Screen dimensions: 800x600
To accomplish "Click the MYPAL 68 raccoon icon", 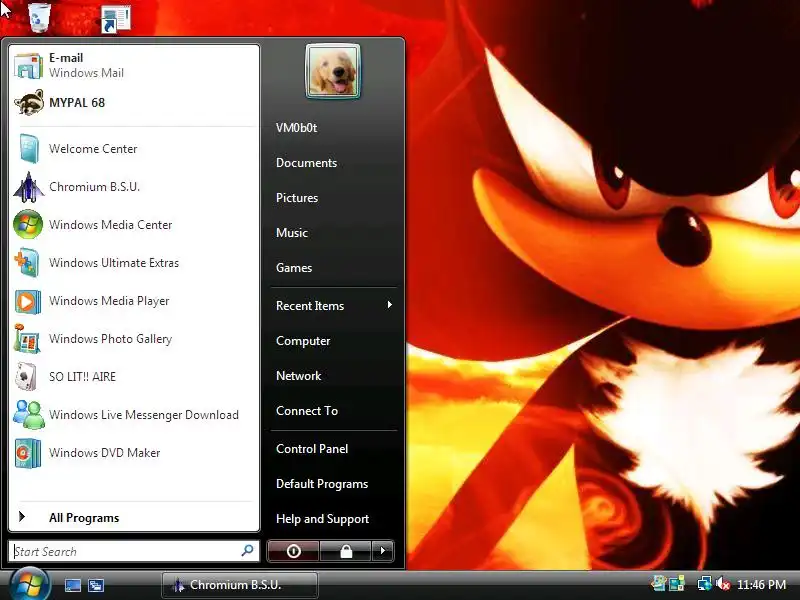I will [29, 103].
